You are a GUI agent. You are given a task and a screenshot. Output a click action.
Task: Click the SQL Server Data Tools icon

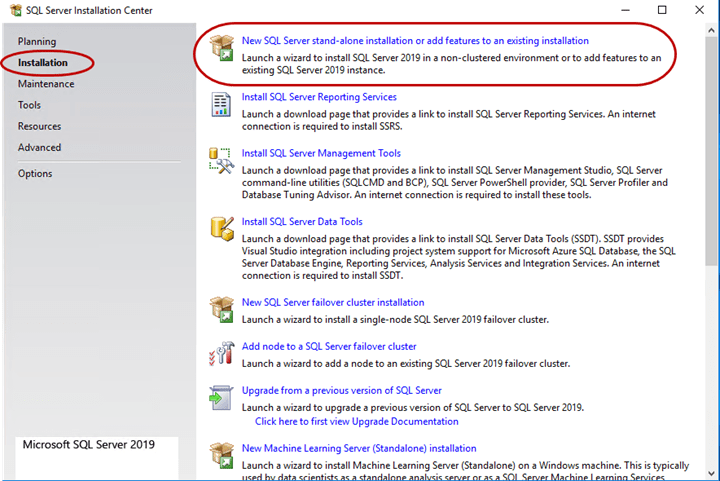coord(222,229)
